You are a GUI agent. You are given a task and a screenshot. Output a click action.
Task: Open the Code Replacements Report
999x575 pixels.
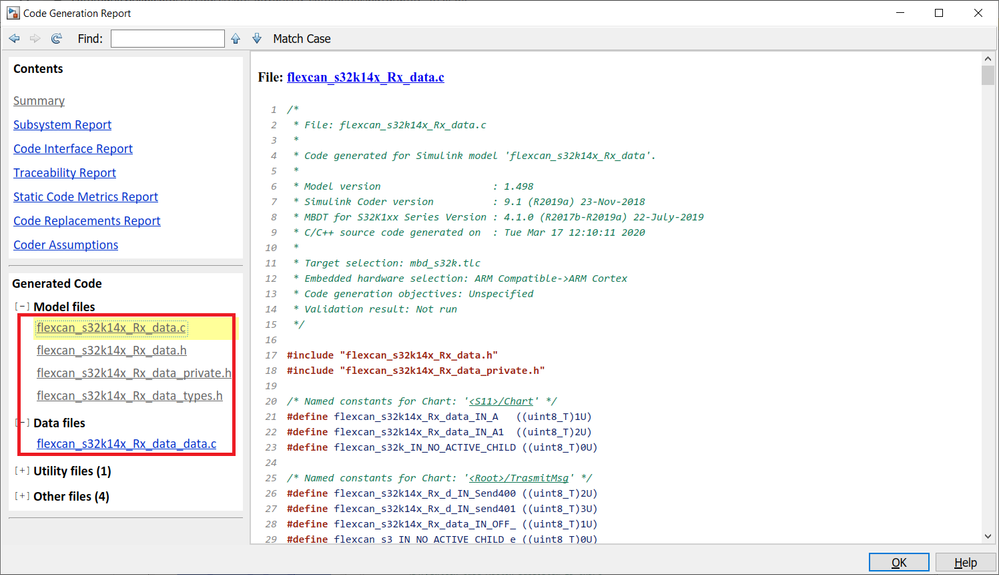point(87,221)
